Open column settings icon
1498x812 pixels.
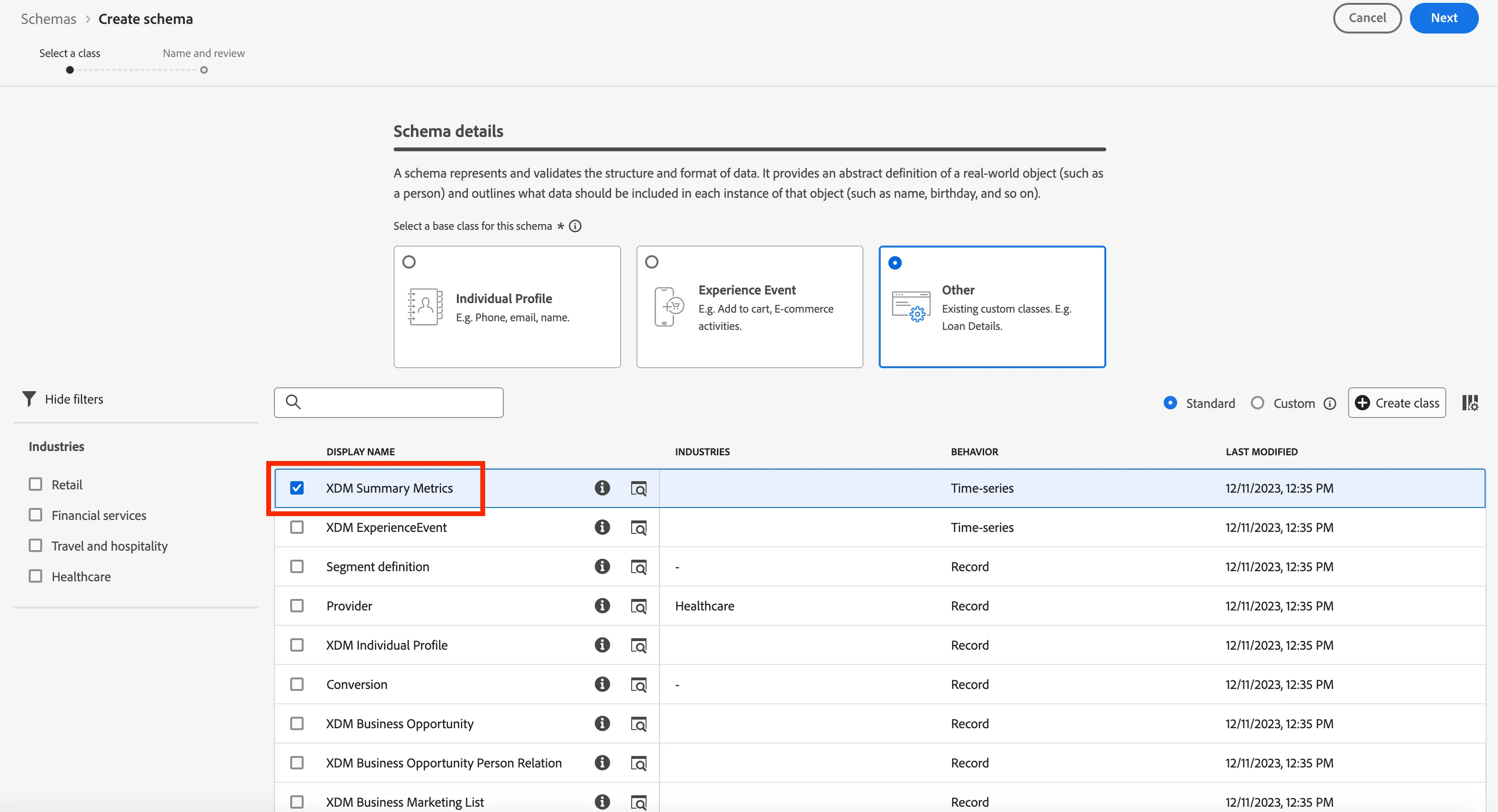1470,403
